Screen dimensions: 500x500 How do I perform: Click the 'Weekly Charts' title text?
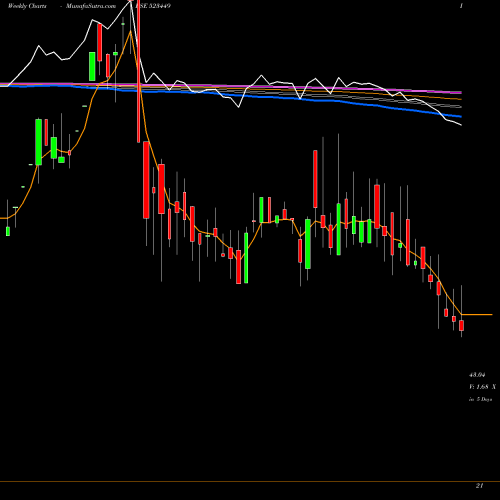(x=27, y=6)
